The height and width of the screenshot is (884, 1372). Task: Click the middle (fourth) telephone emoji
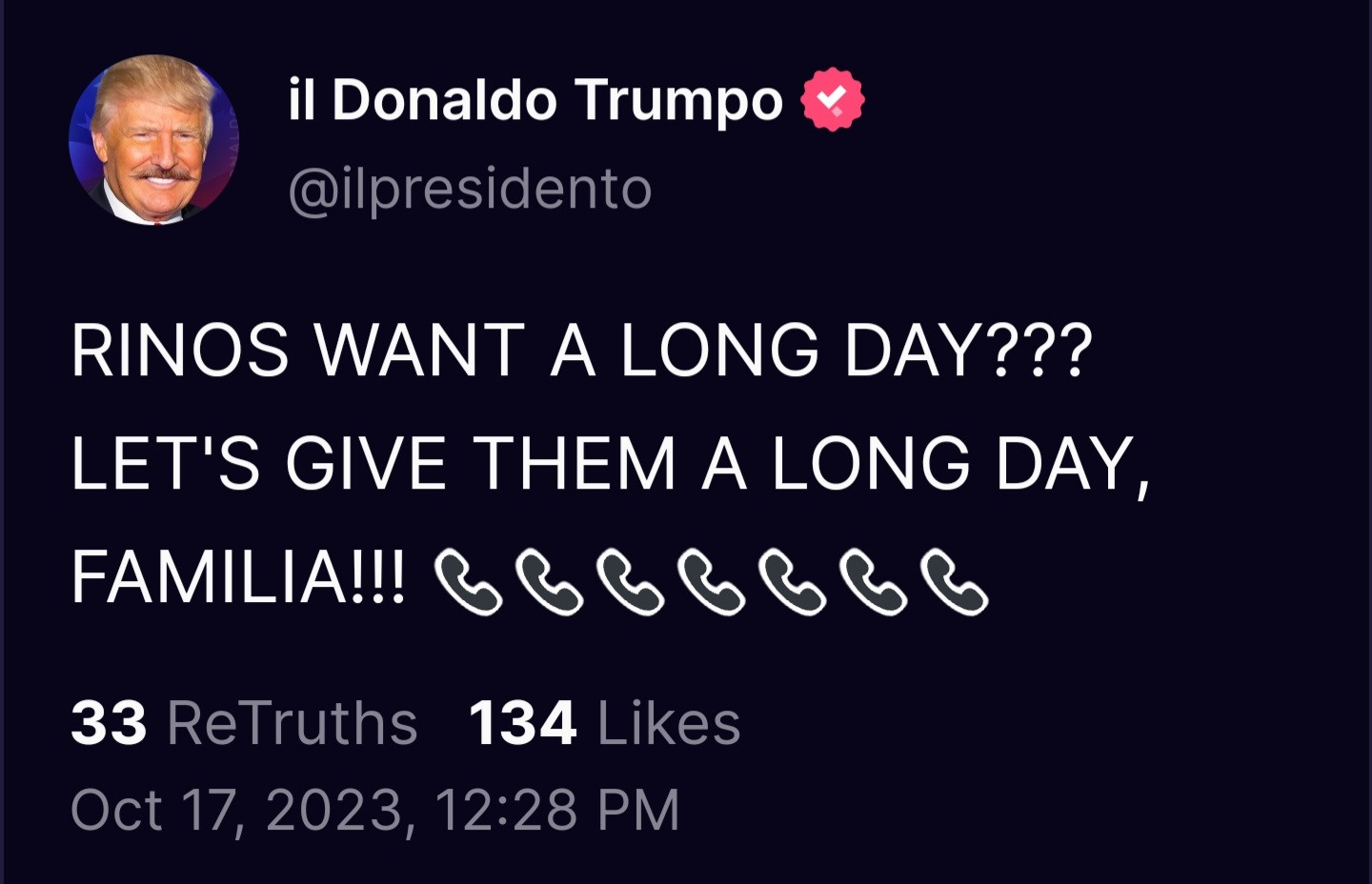(x=711, y=581)
